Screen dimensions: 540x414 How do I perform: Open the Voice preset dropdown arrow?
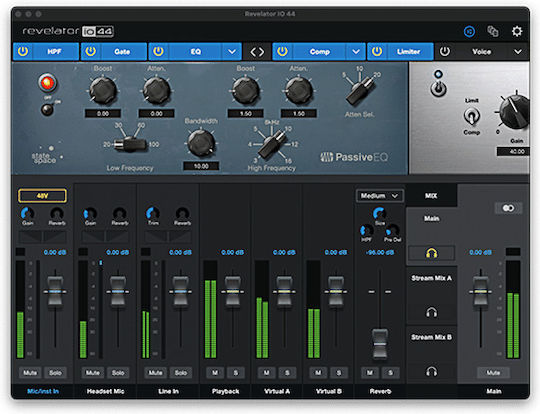pyautogui.click(x=518, y=52)
